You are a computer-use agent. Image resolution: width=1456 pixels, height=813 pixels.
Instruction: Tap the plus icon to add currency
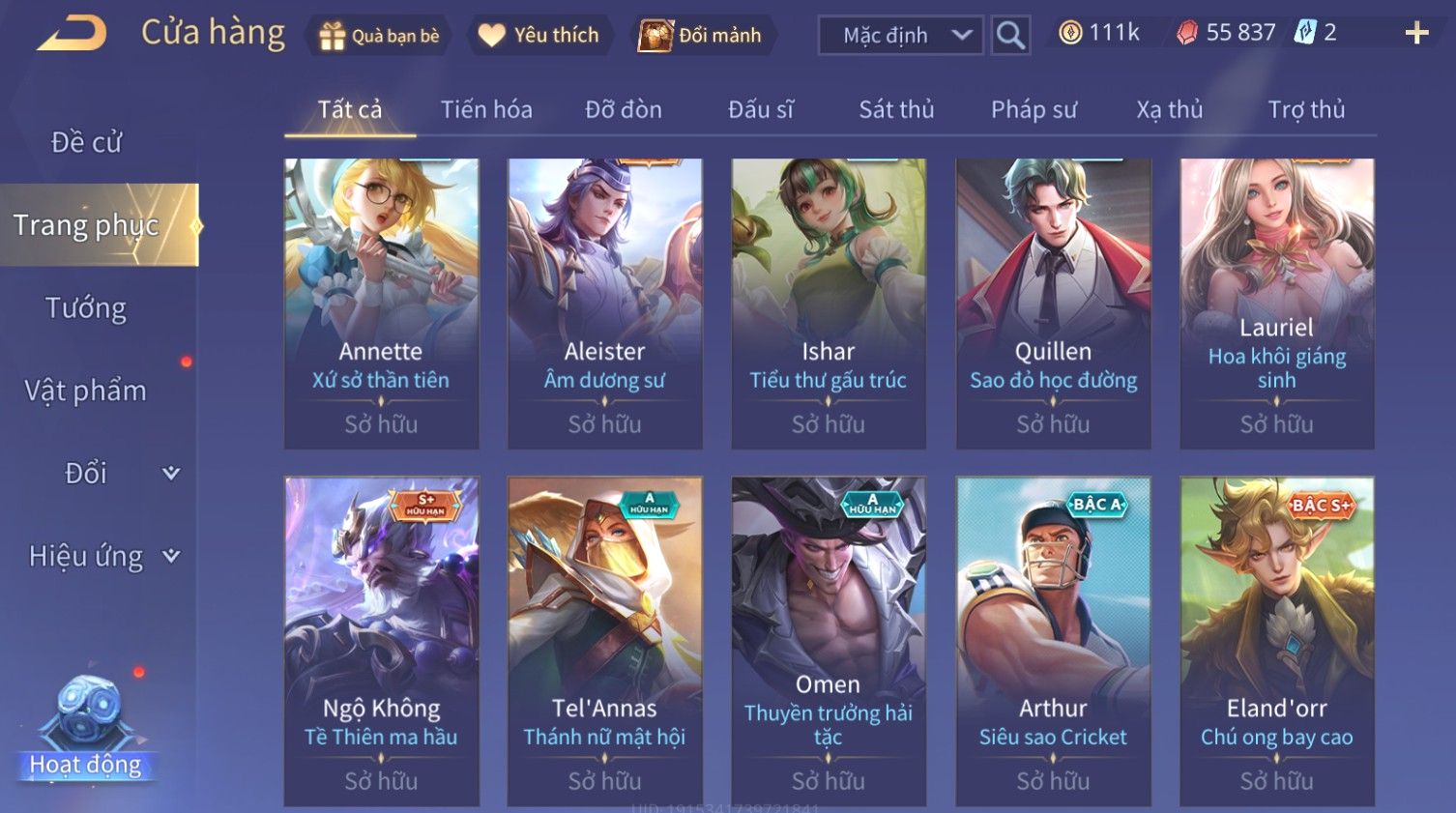[1416, 34]
